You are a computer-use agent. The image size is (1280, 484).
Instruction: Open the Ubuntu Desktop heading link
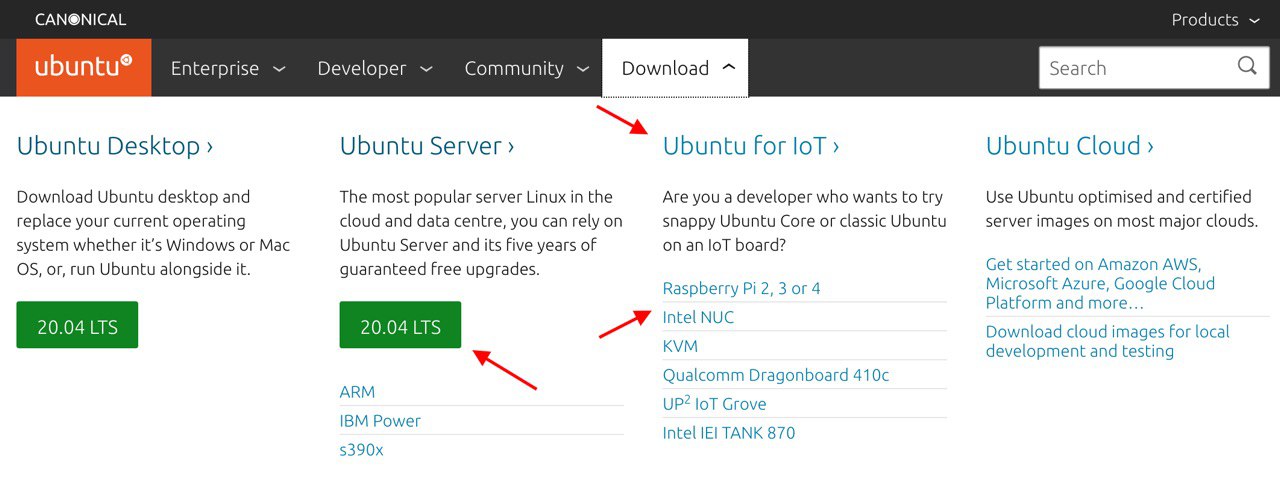pyautogui.click(x=115, y=146)
